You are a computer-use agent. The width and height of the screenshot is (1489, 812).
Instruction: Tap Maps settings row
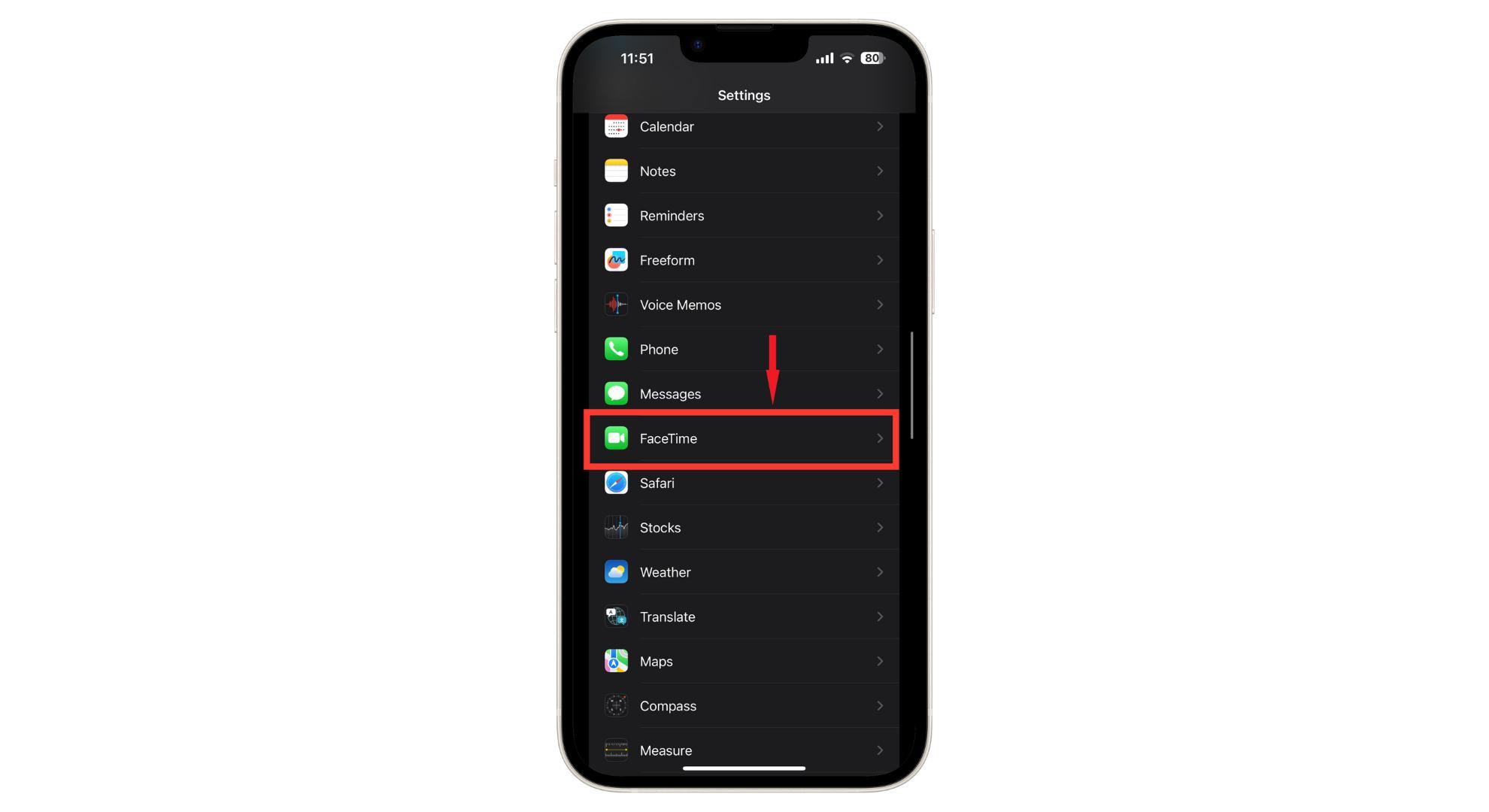tap(744, 661)
